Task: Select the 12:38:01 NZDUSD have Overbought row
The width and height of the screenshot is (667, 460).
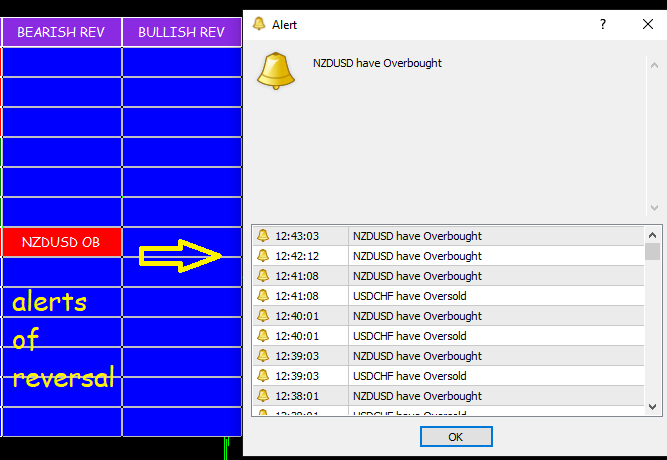Action: click(x=448, y=396)
